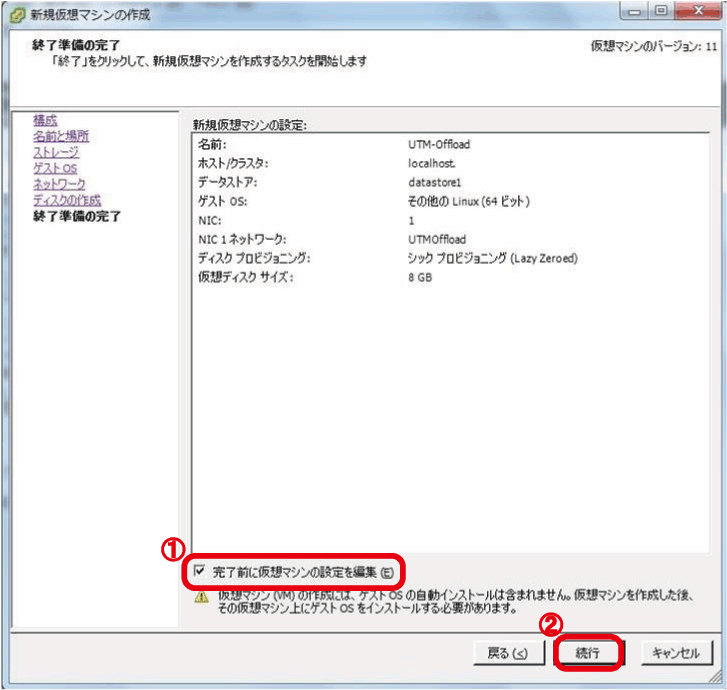This screenshot has height=690, width=727.
Task: Select the シック プロビジョニング (Lazy Zeroed) value
Action: pos(492,258)
